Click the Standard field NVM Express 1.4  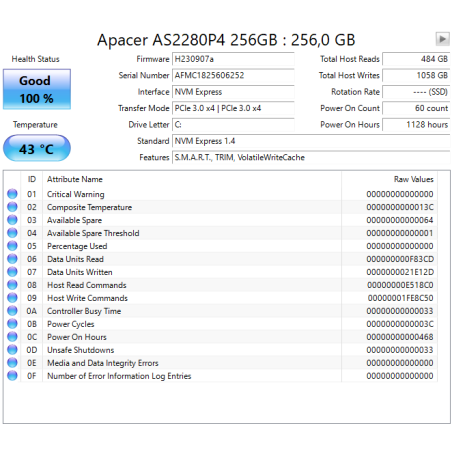[x=311, y=141]
